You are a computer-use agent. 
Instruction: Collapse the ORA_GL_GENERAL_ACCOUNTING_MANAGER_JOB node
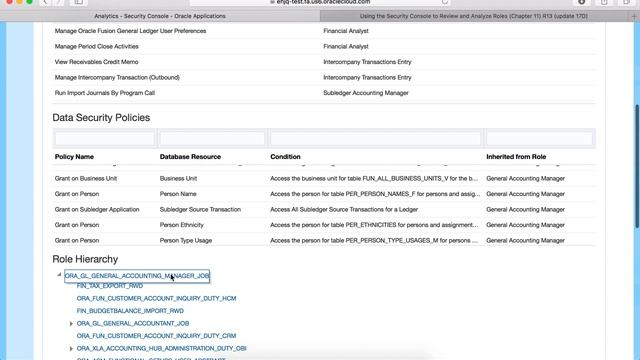pos(59,275)
